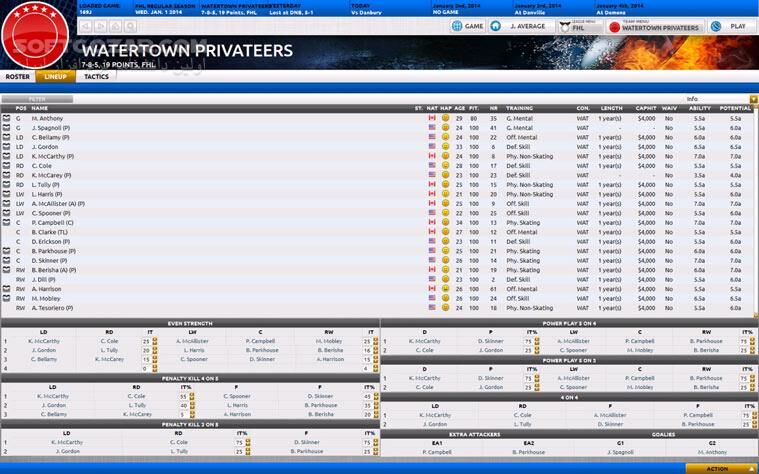This screenshot has width=759, height=474.
Task: Click the globe icon on the Game button
Action: click(x=456, y=26)
